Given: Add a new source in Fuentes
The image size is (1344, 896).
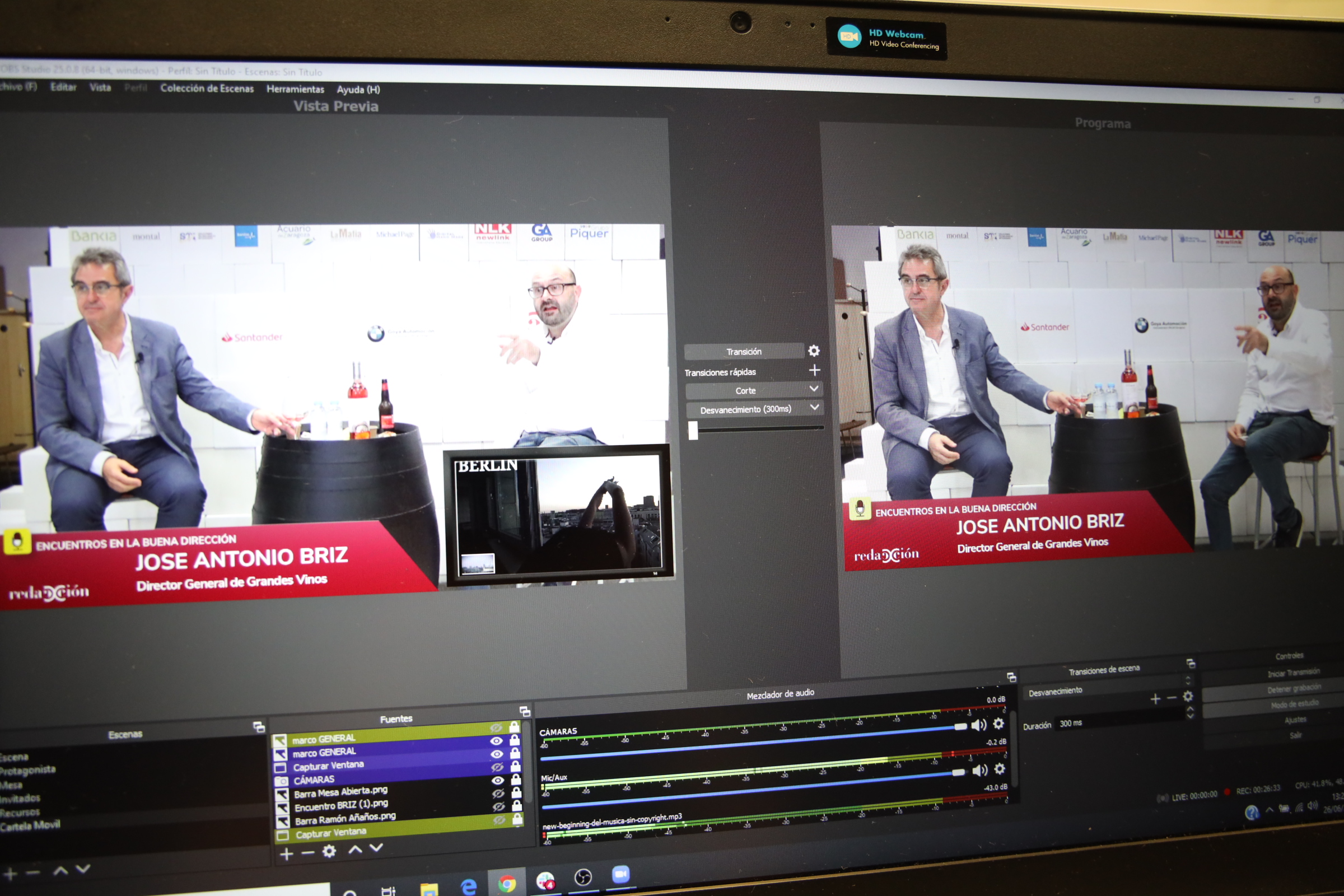Looking at the screenshot, I should click(x=287, y=853).
